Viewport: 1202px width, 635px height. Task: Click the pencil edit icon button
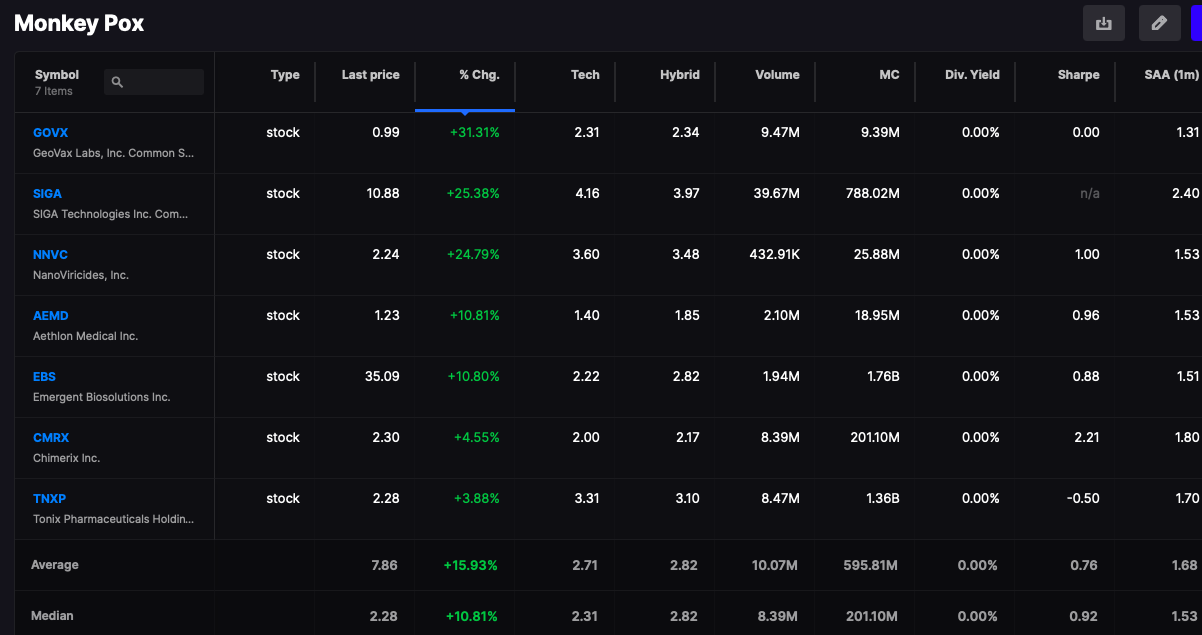coord(1160,23)
